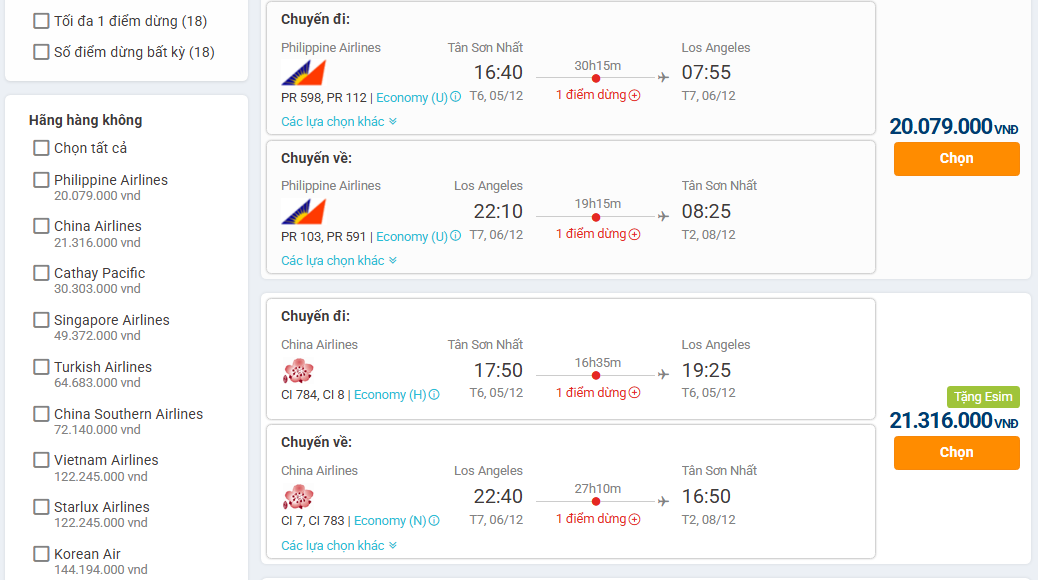Viewport: 1038px width, 580px height.
Task: Open Economy (U) link on PR 103 return
Action: pos(412,237)
